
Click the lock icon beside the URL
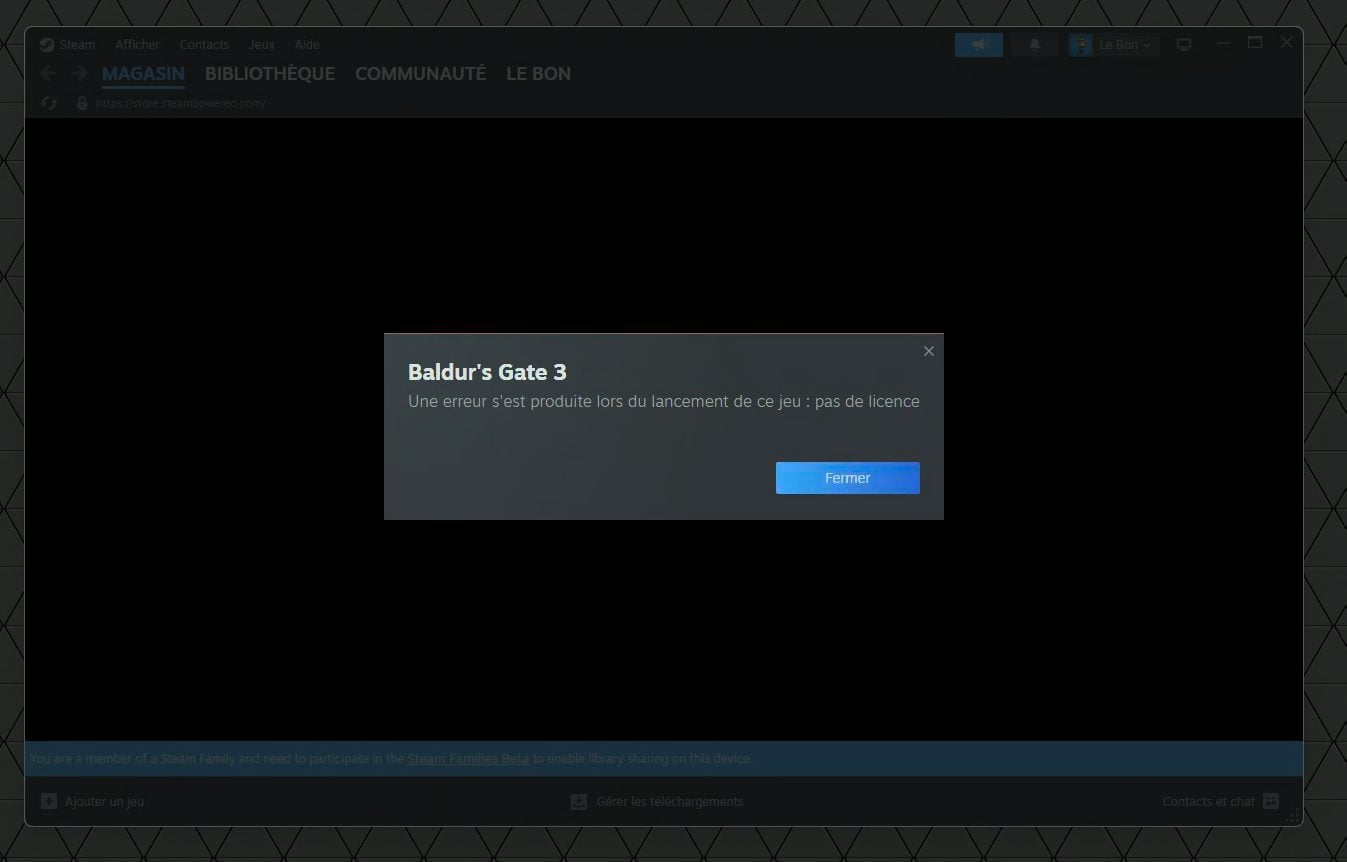tap(82, 103)
